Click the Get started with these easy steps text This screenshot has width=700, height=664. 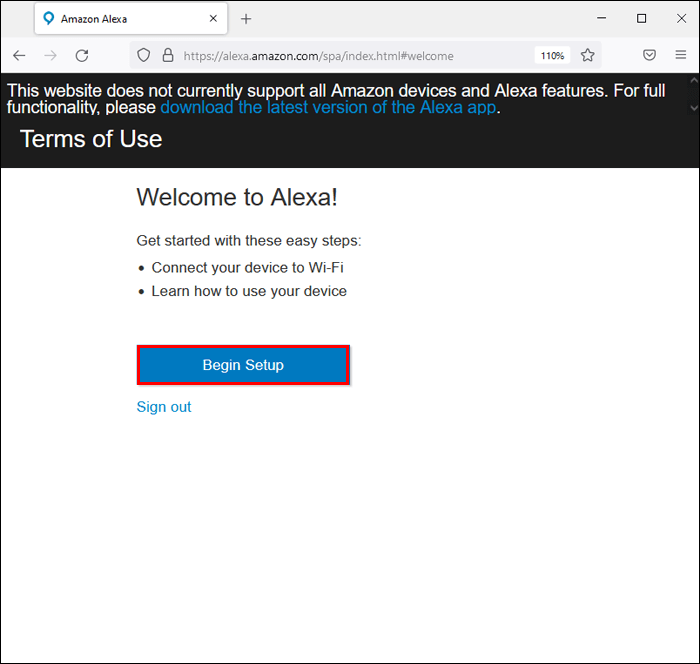pos(249,241)
